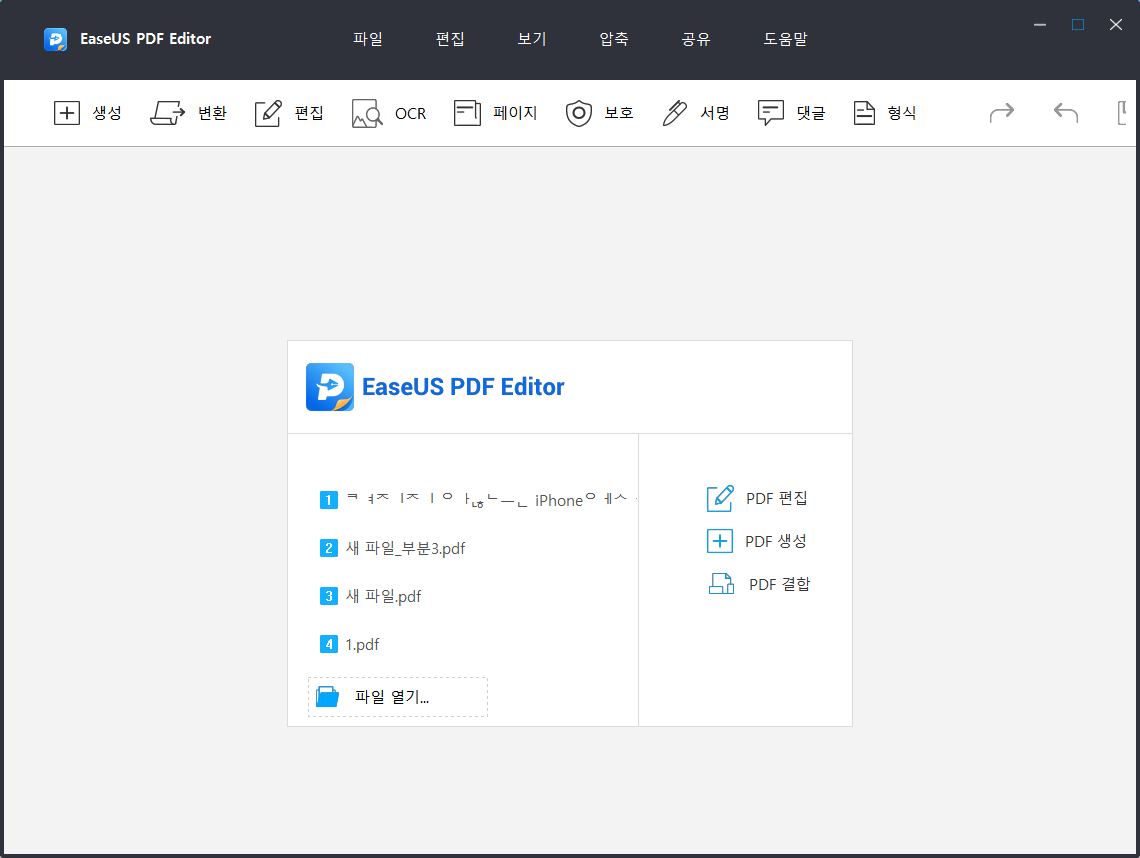Open the 공유 menu
This screenshot has height=858, width=1140.
point(696,39)
